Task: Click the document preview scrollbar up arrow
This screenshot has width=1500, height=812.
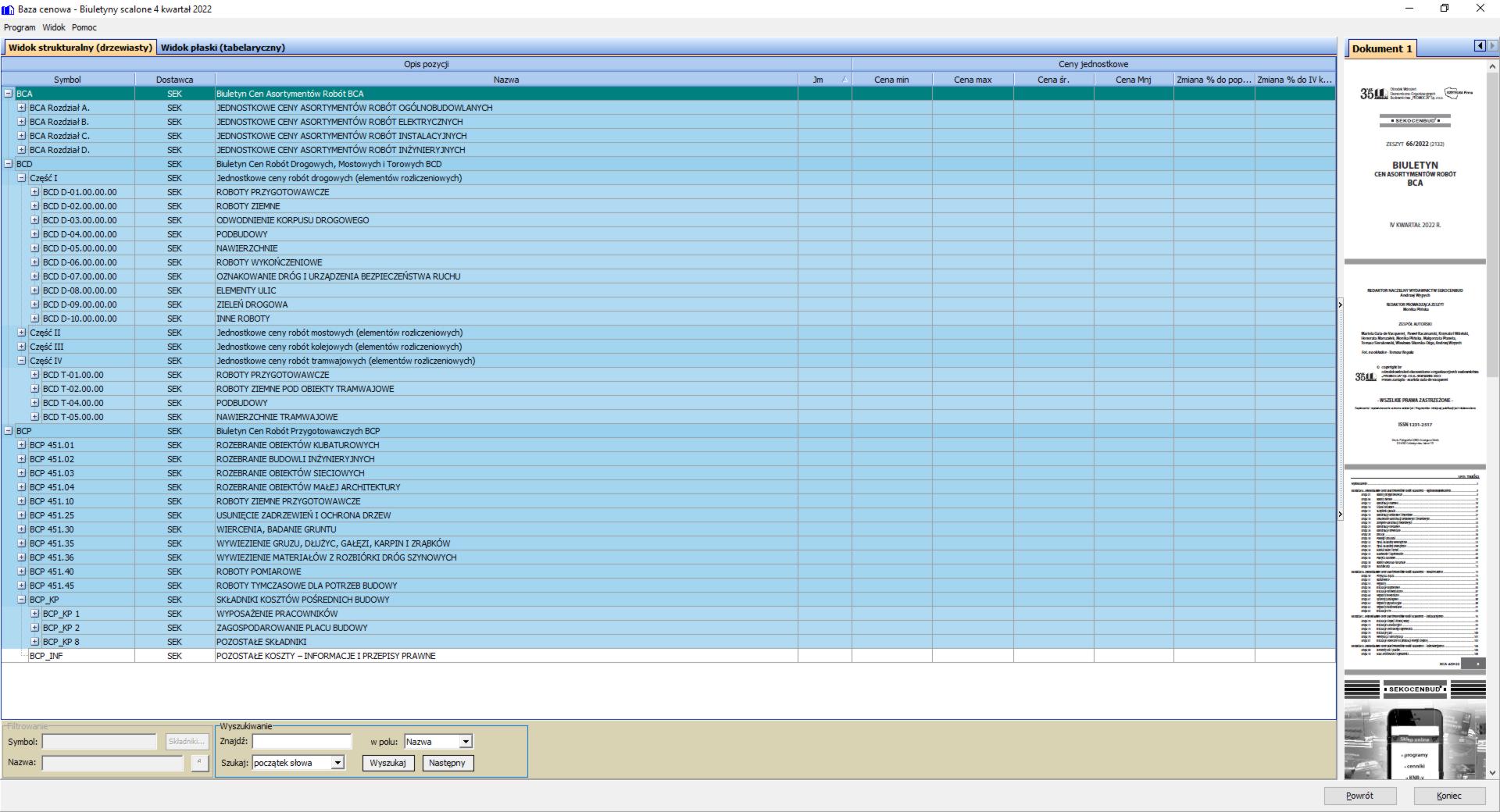Action: point(1493,66)
